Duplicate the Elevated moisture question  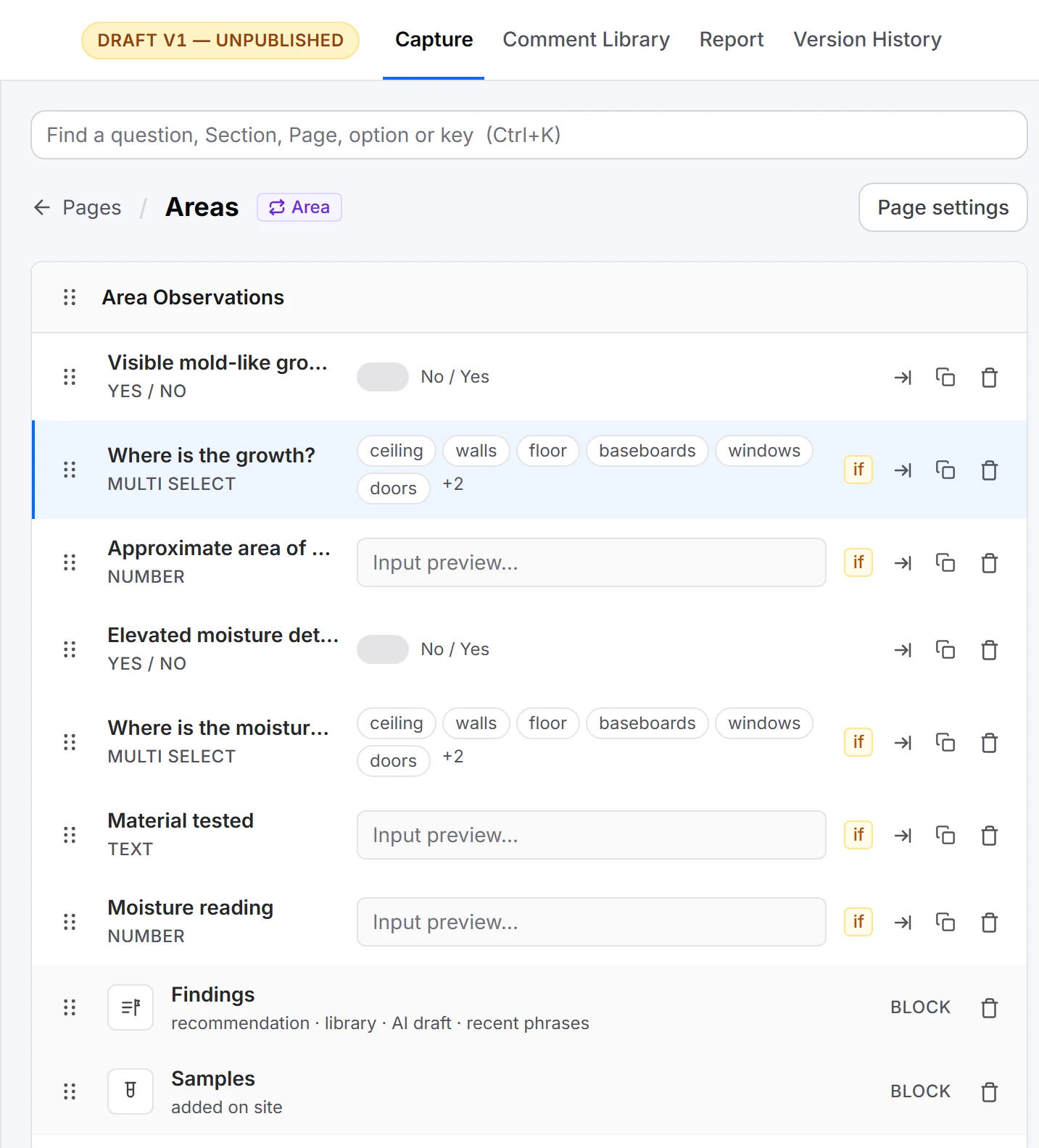pyautogui.click(x=945, y=650)
